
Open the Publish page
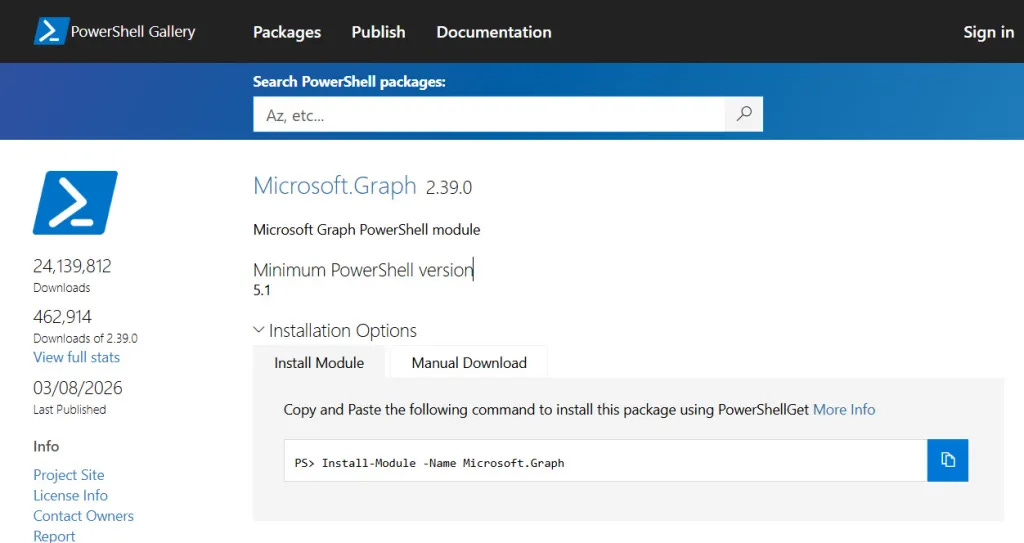point(378,32)
